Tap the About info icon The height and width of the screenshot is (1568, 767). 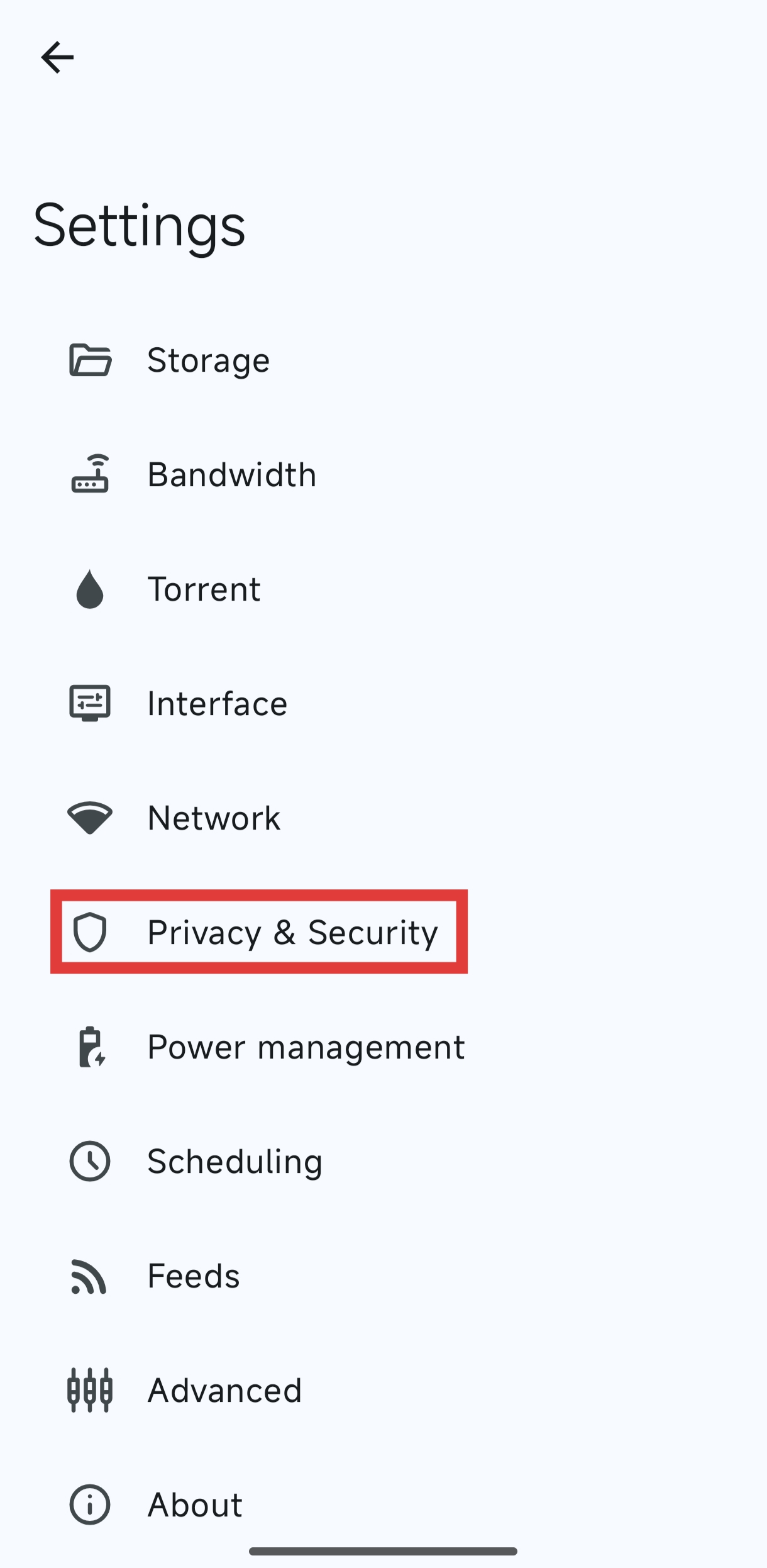pos(90,1505)
